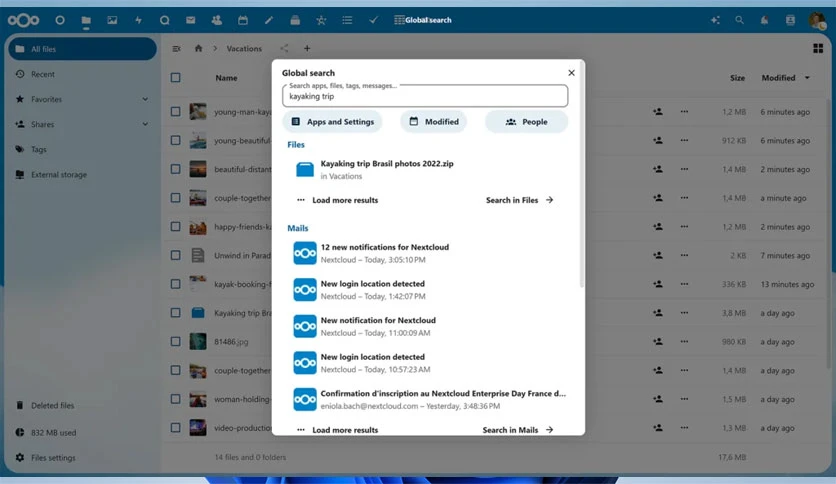Open the Contacts app icon
This screenshot has width=836, height=484.
point(216,20)
